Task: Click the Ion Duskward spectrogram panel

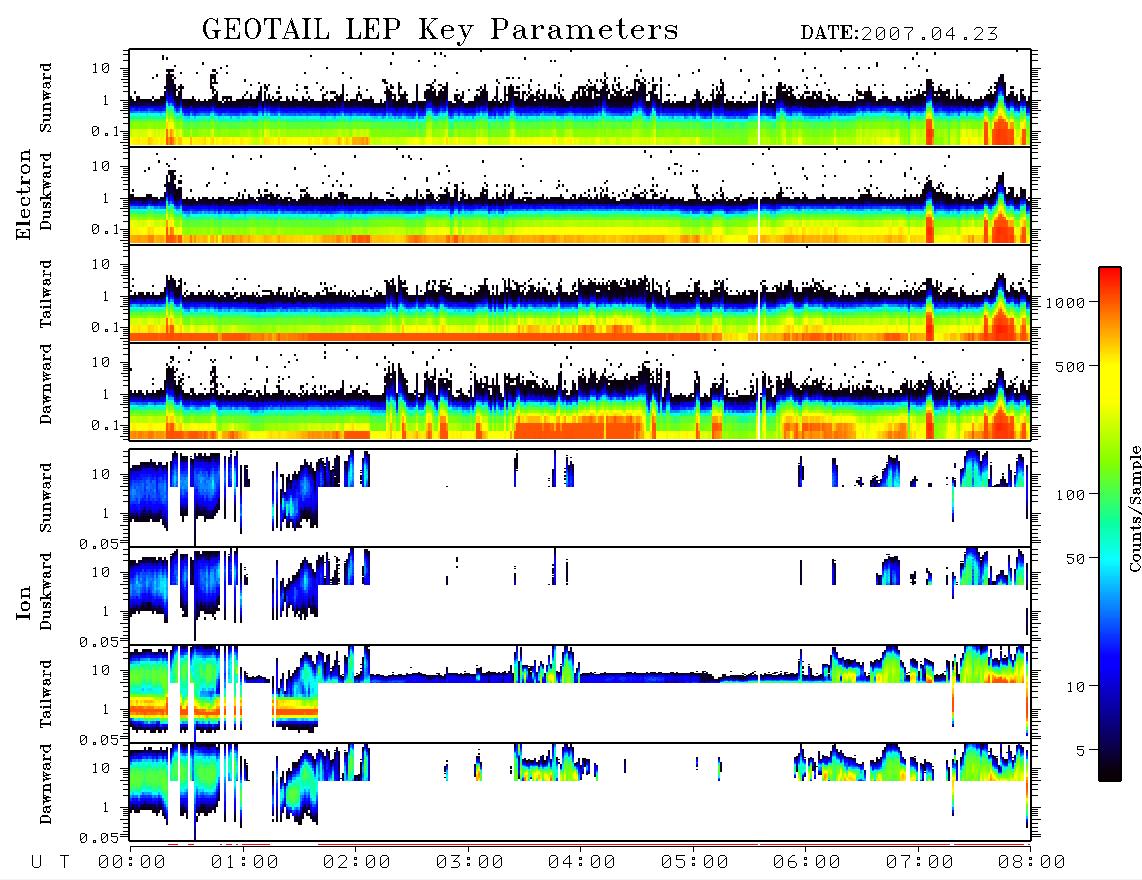Action: pyautogui.click(x=580, y=595)
